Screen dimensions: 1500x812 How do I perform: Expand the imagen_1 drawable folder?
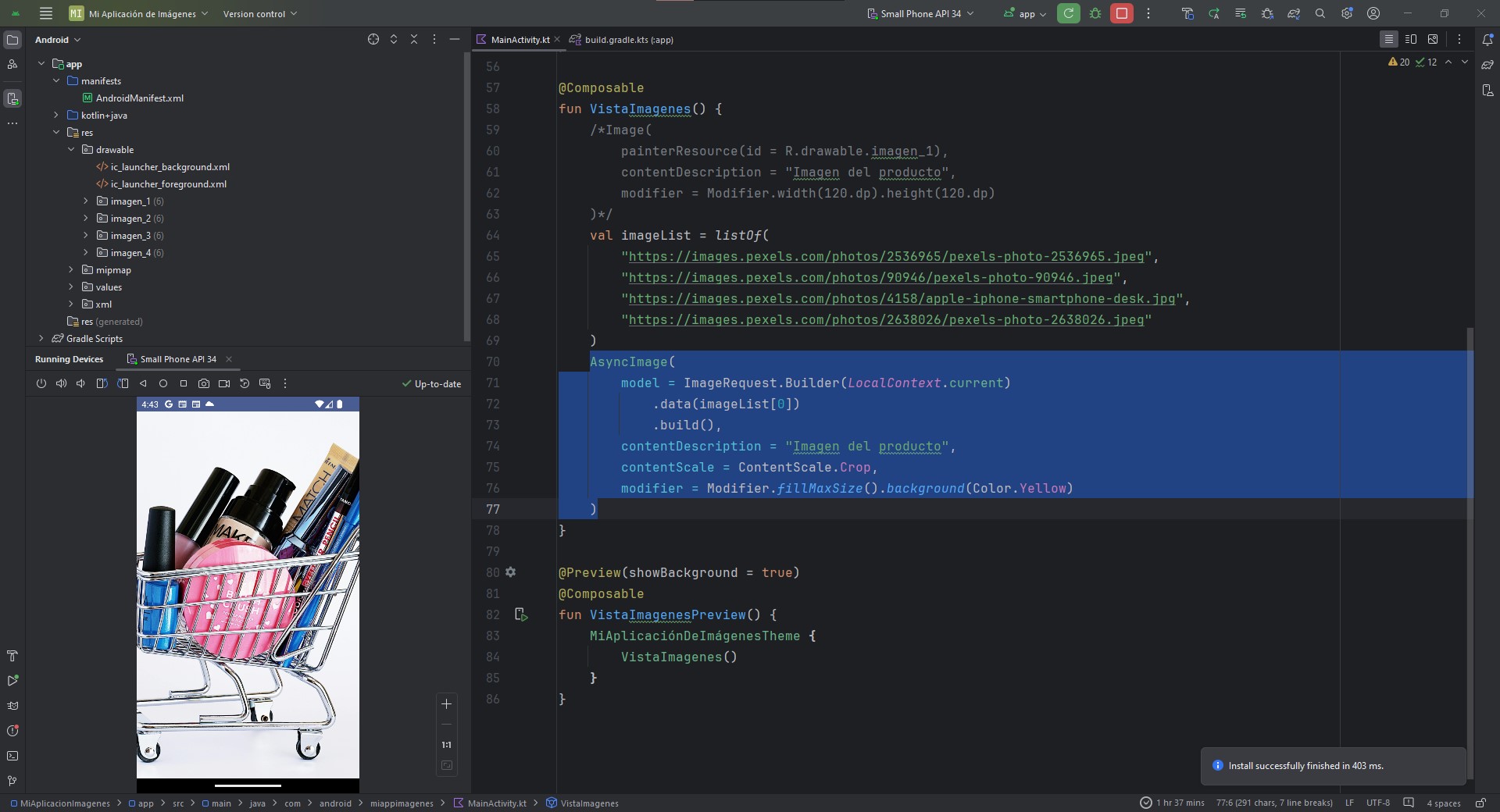click(86, 201)
